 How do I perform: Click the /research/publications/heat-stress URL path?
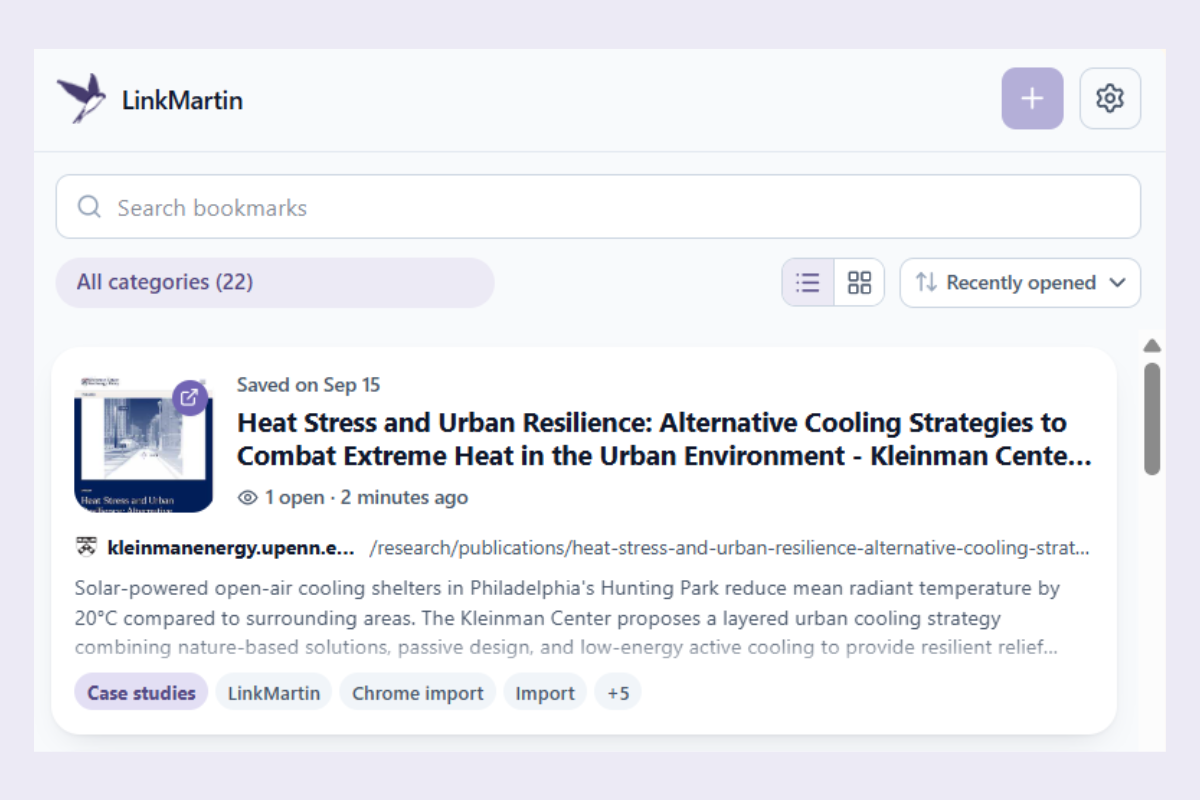click(729, 548)
